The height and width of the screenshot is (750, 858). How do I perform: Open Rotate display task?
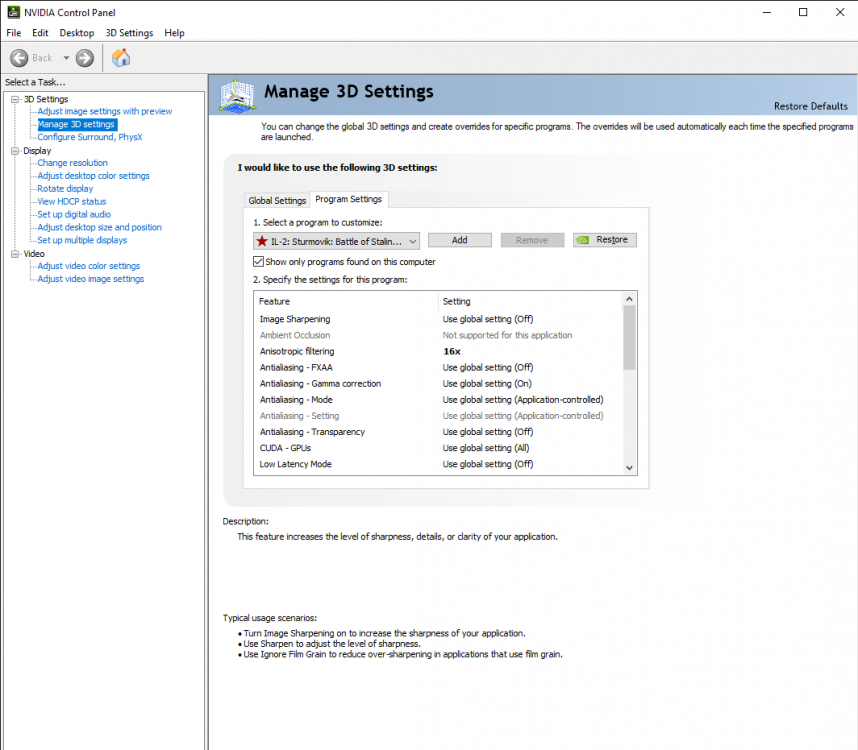pyautogui.click(x=65, y=188)
